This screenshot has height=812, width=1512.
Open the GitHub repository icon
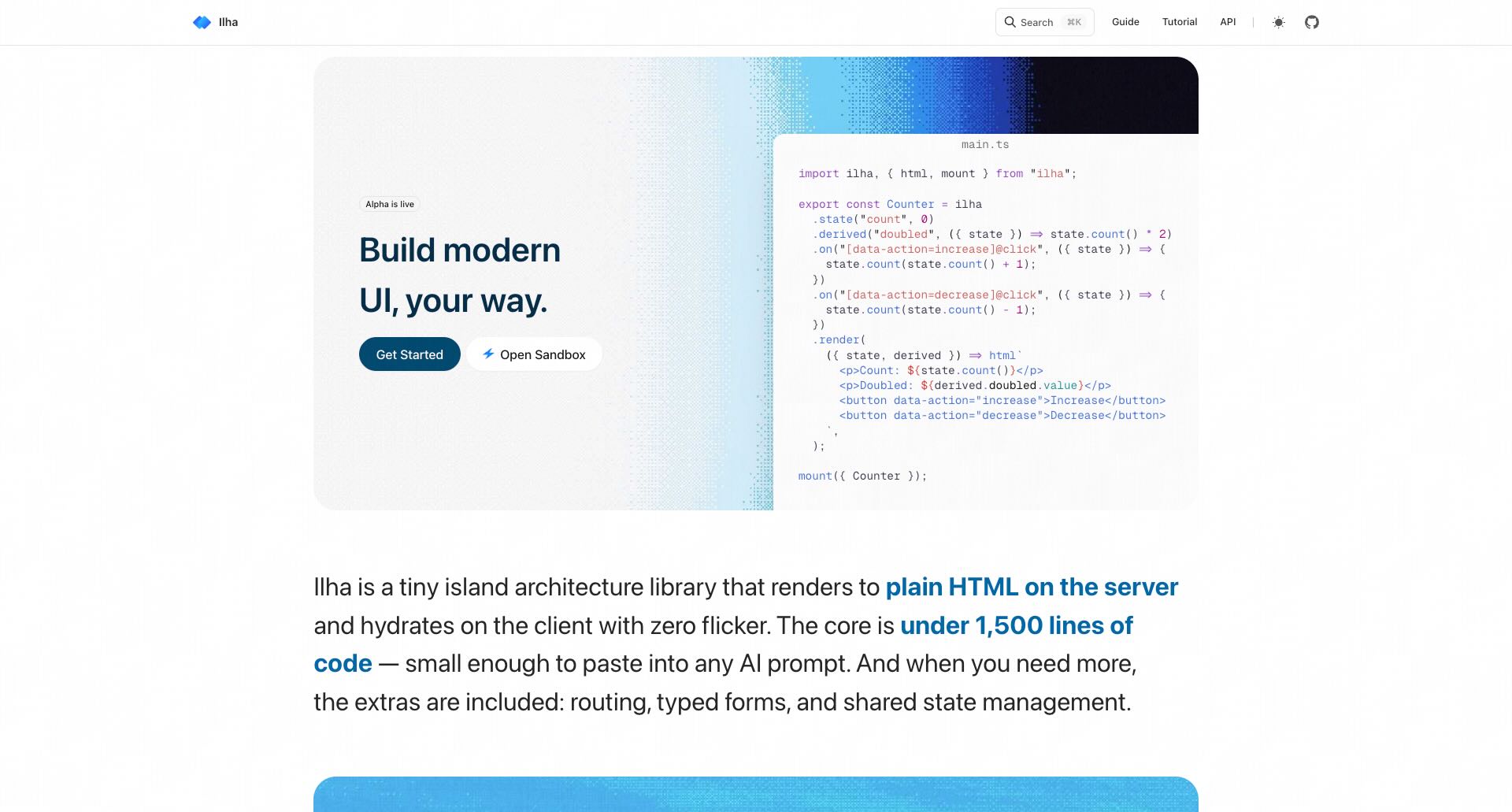click(x=1311, y=22)
